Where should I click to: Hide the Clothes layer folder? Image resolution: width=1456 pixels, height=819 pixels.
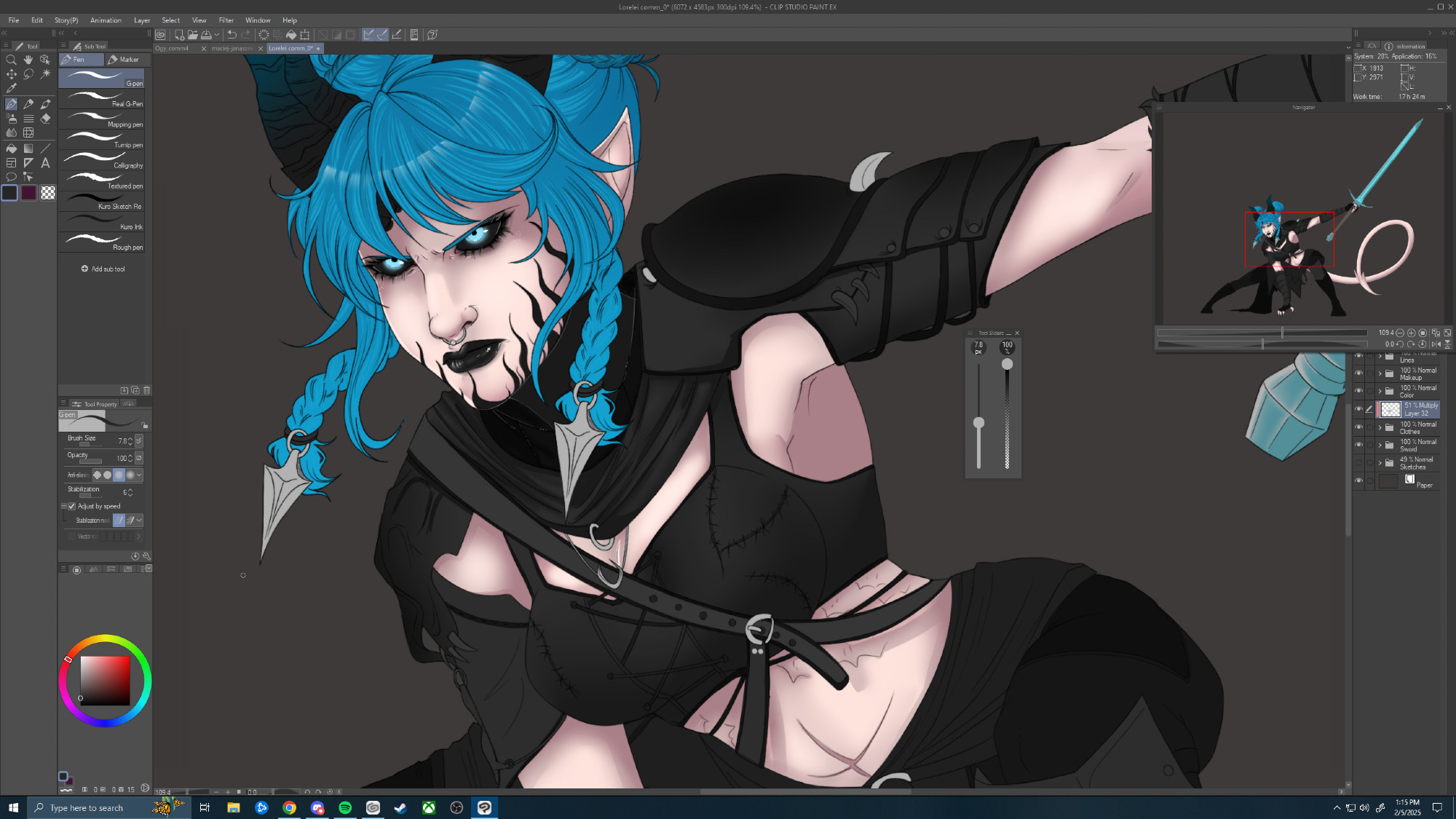click(1358, 427)
